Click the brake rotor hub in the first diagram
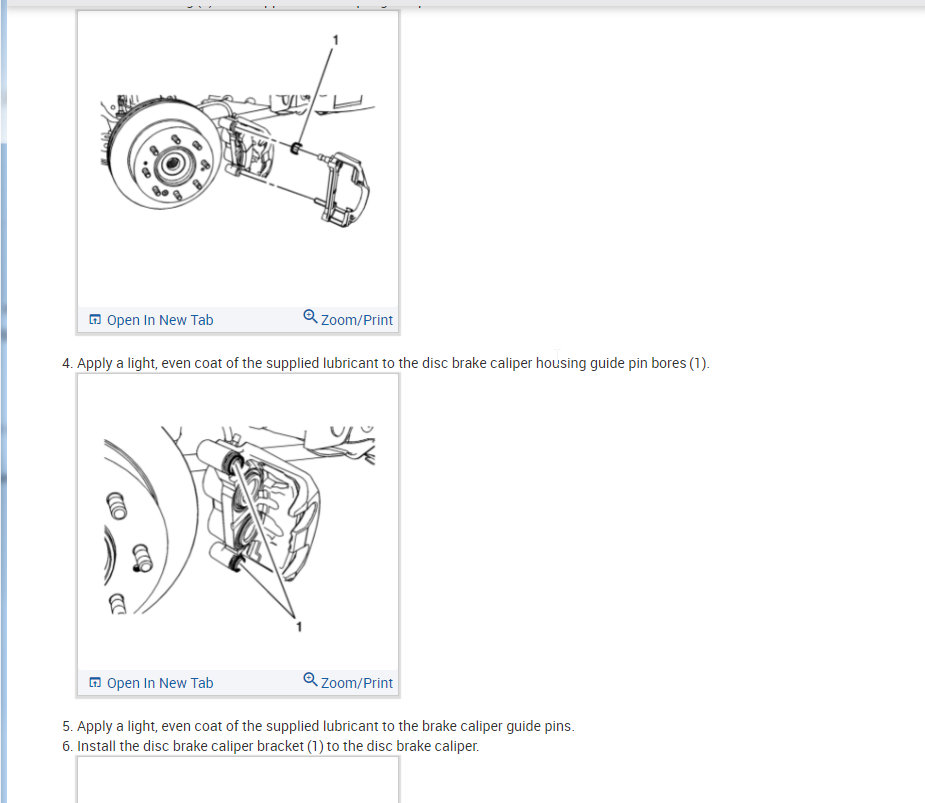Viewport: 925px width, 803px height. (172, 163)
